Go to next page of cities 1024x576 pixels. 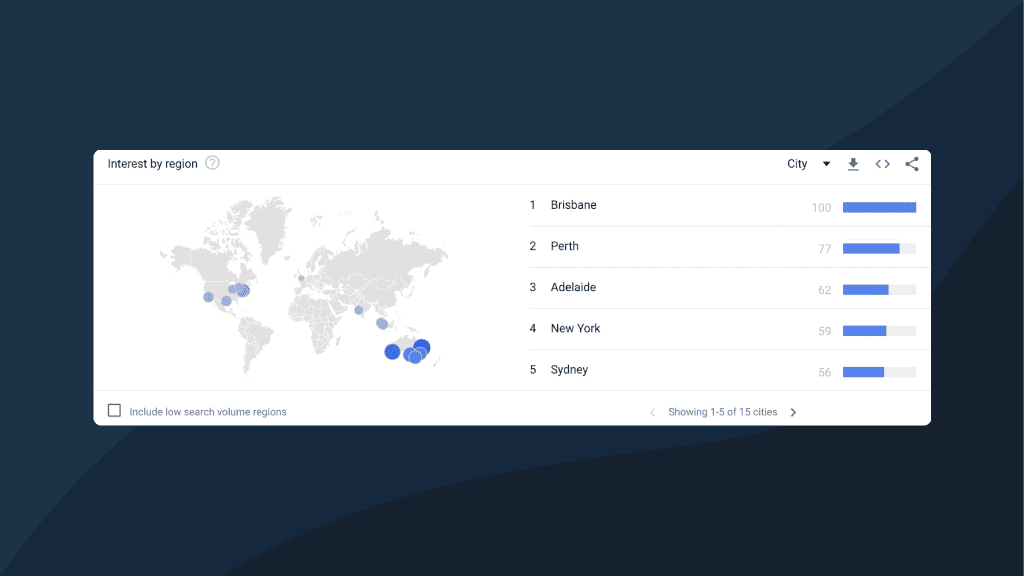tap(793, 412)
